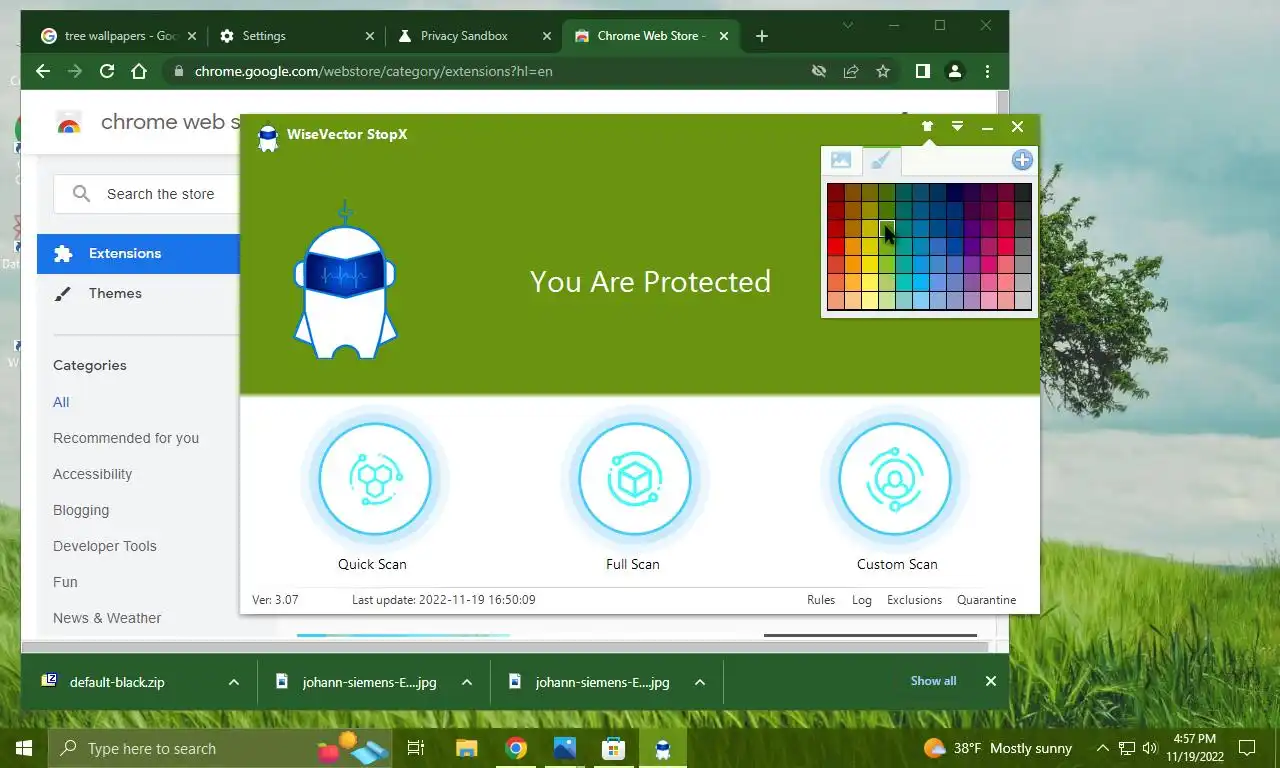Click the 'You Are Protected' status text
1280x768 pixels.
coord(650,282)
